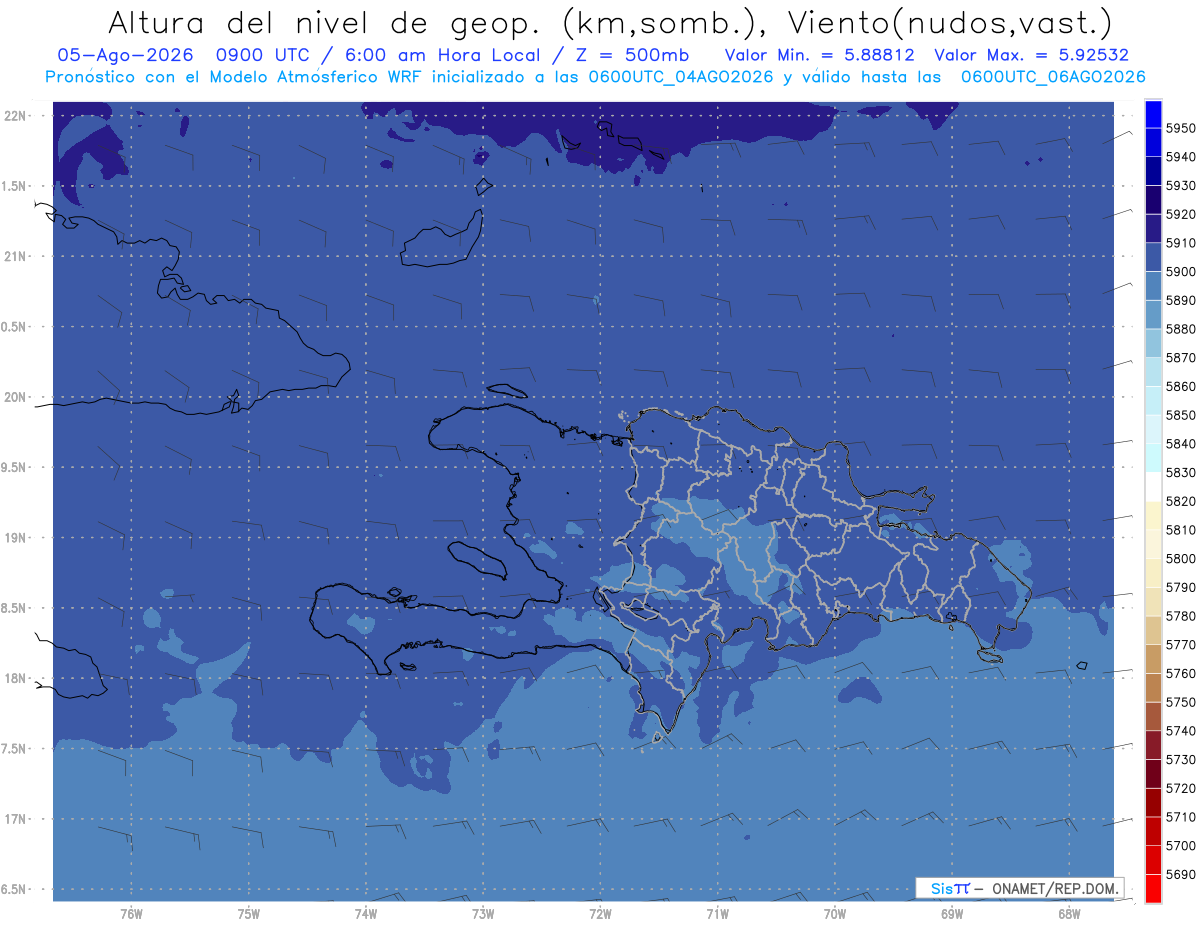Viewport: 1200px width, 927px height.
Task: Click the colorbar label 5920
Action: (x=1180, y=214)
